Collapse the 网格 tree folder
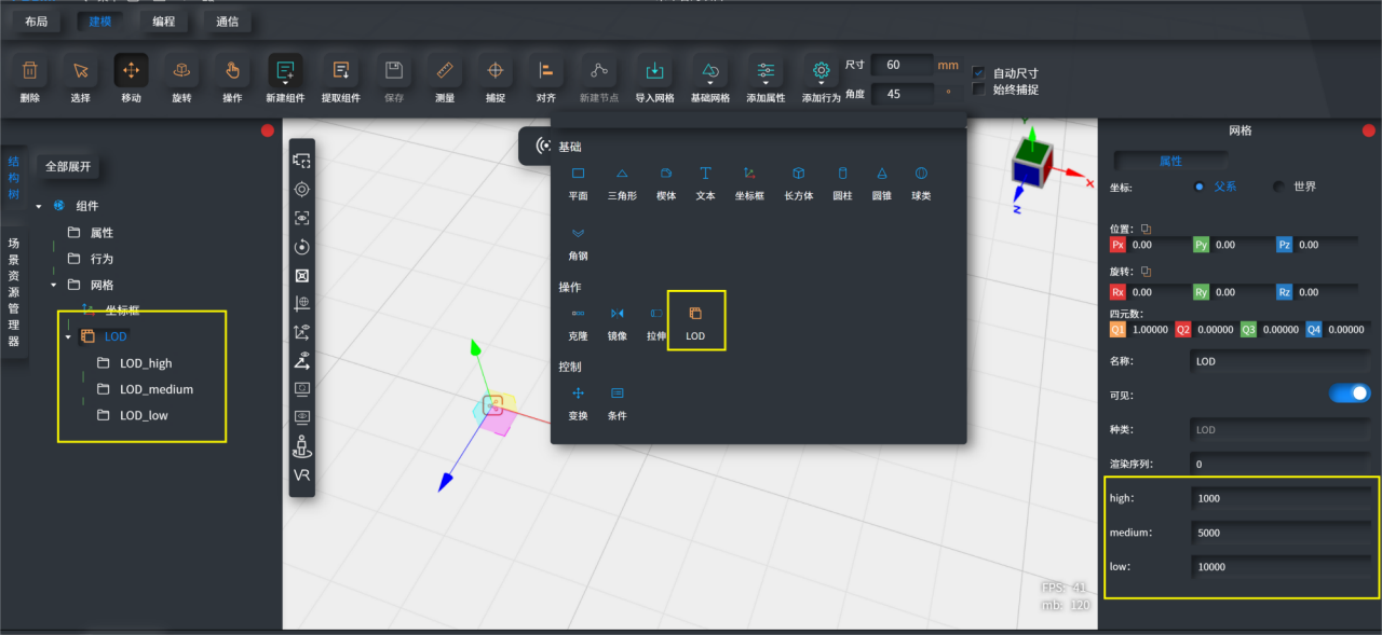The image size is (1382, 636). pyautogui.click(x=54, y=285)
